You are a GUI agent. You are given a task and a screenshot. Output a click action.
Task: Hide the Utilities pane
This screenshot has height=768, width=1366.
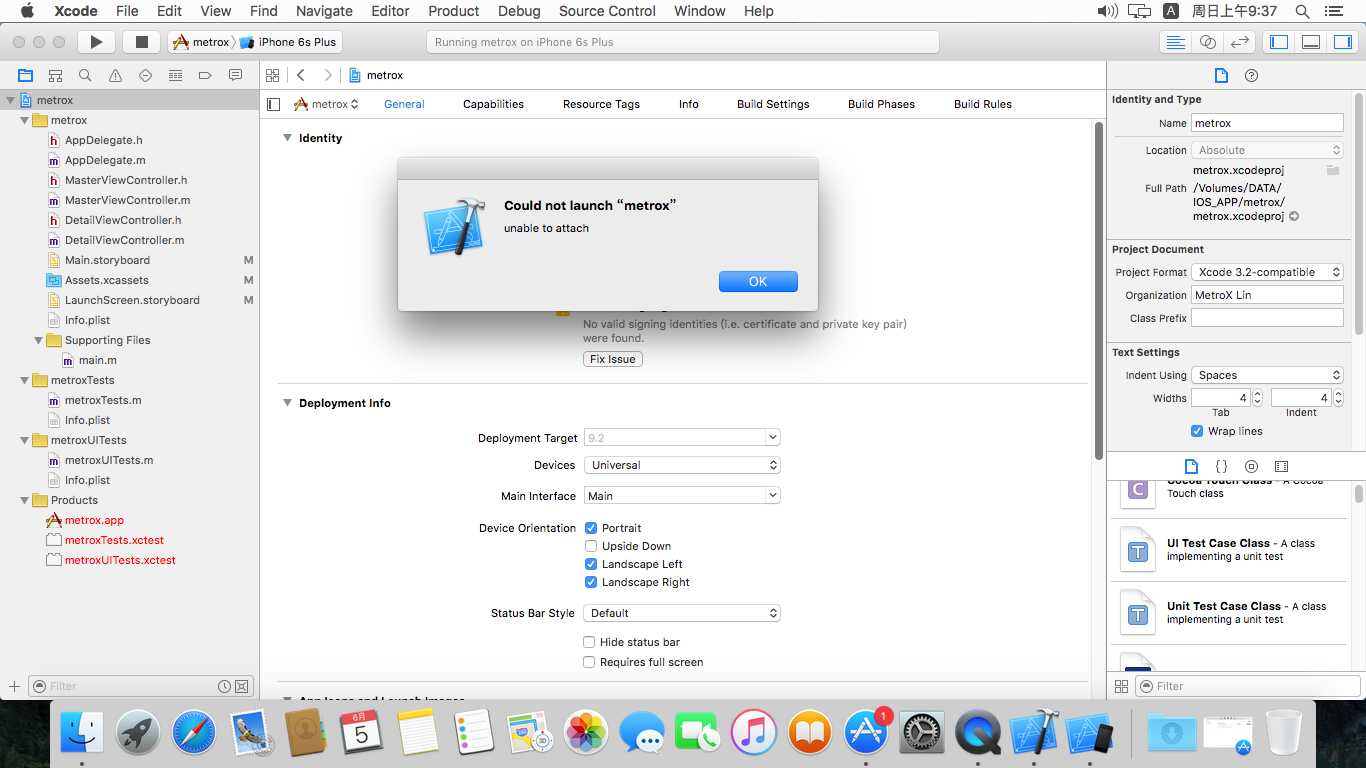point(1343,42)
